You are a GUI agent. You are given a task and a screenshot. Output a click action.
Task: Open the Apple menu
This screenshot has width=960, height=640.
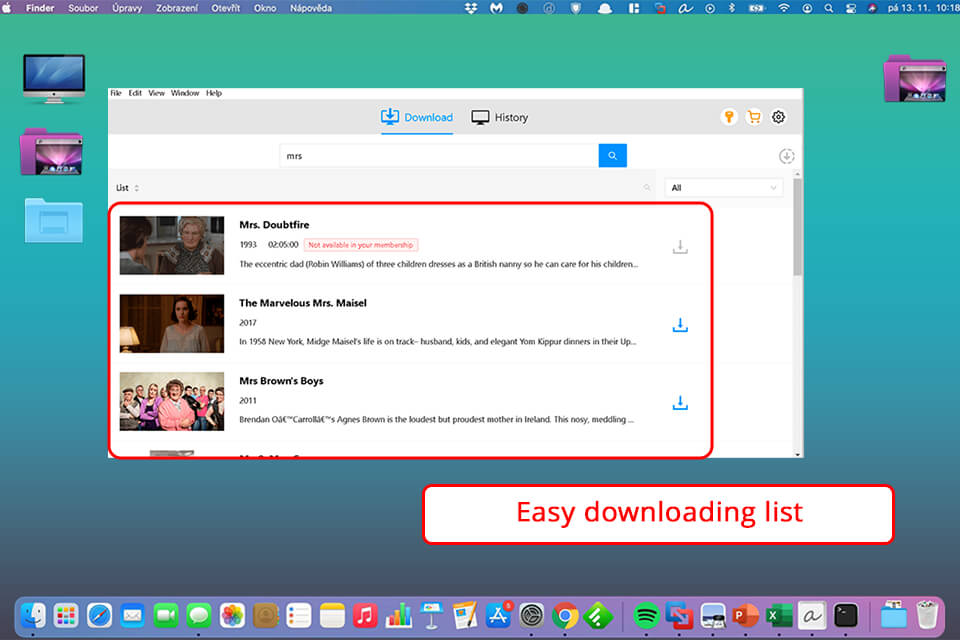[7, 8]
